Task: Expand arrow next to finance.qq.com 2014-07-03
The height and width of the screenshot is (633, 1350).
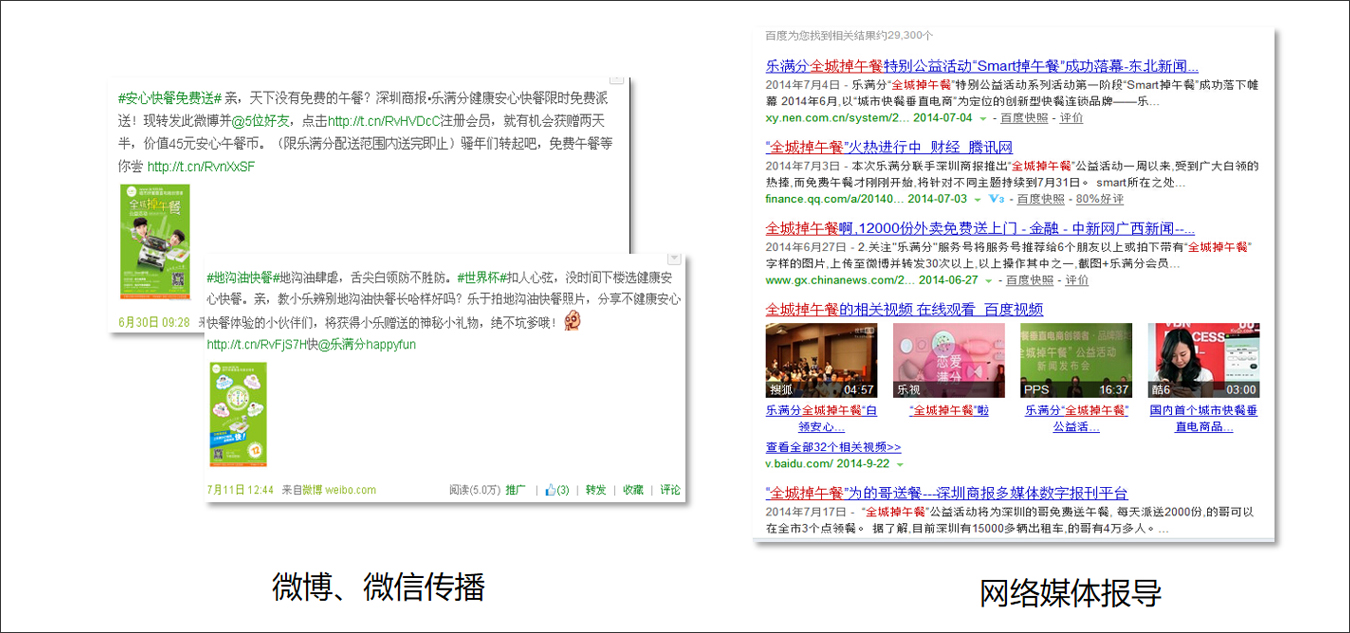Action: pos(978,199)
